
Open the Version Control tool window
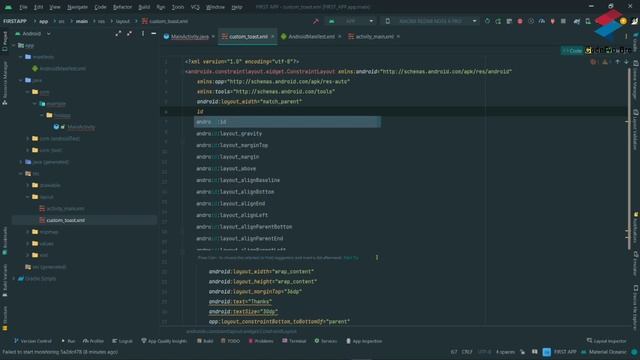pos(32,341)
